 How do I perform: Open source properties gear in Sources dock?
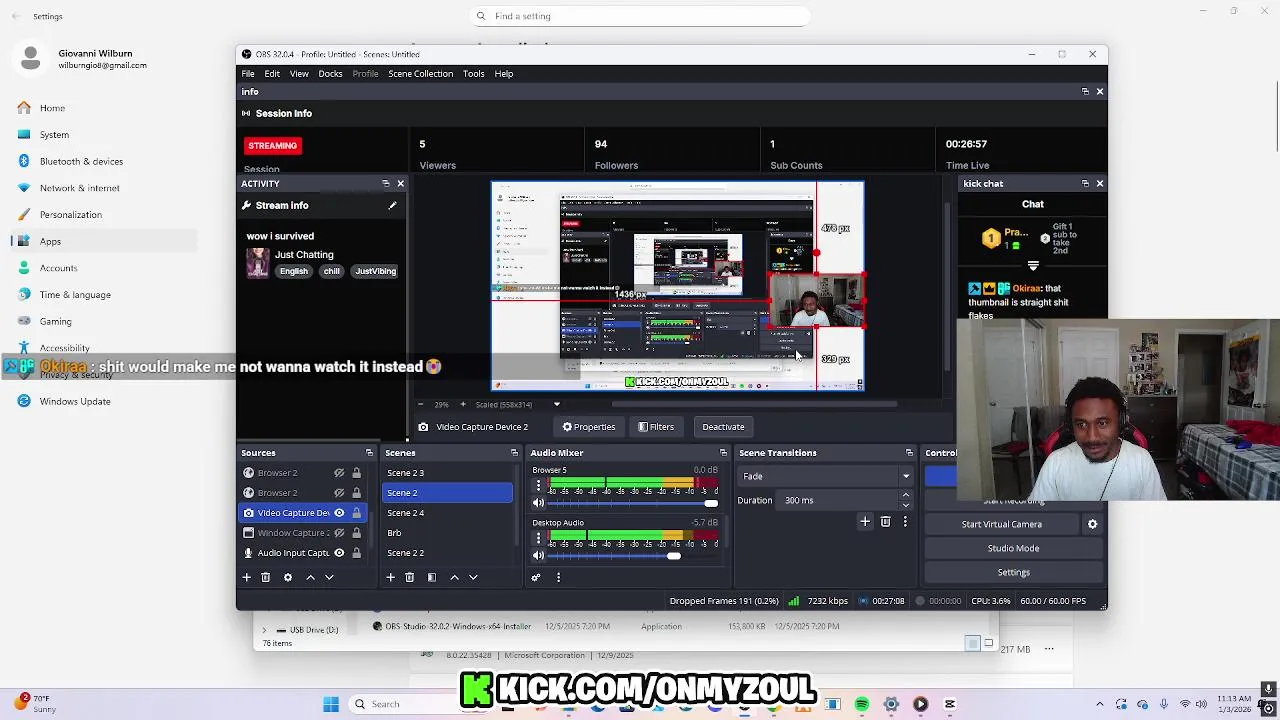(288, 577)
